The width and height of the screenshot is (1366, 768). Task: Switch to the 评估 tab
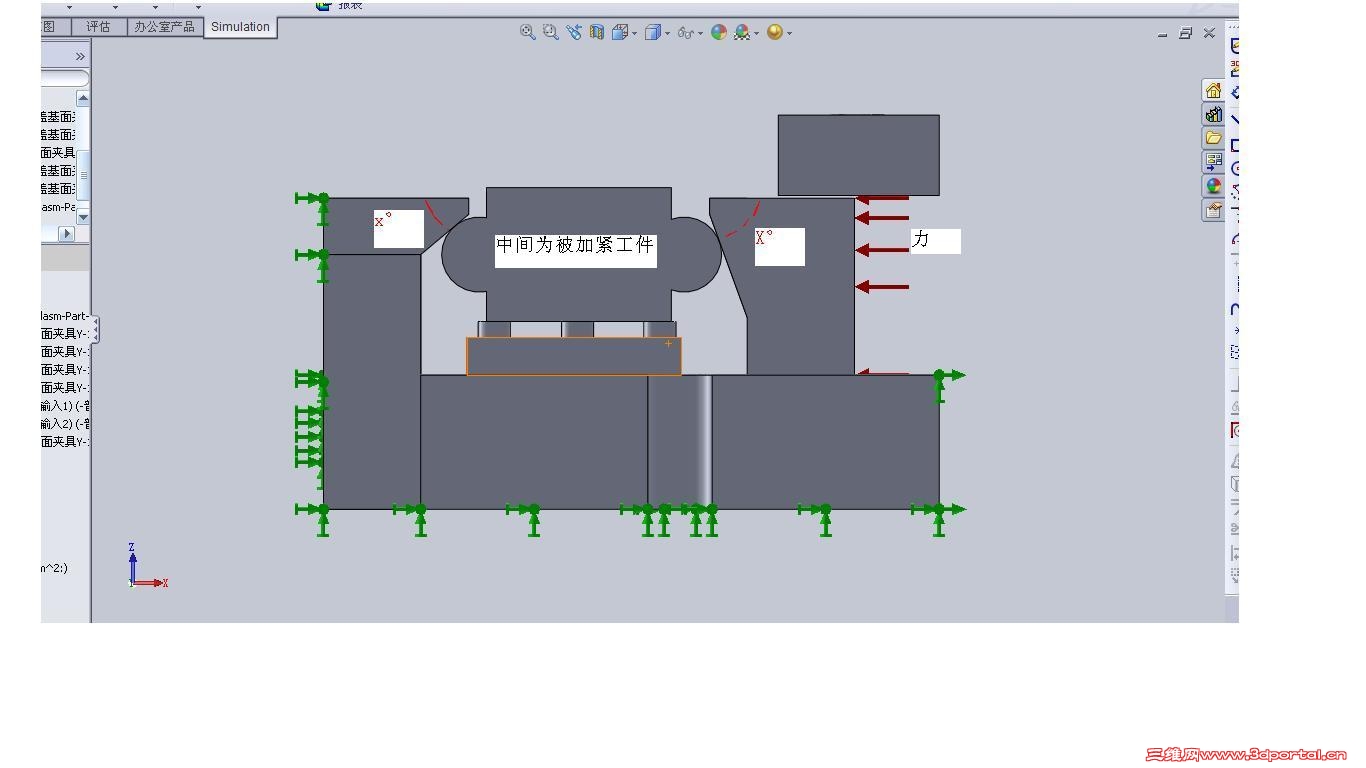click(x=98, y=27)
